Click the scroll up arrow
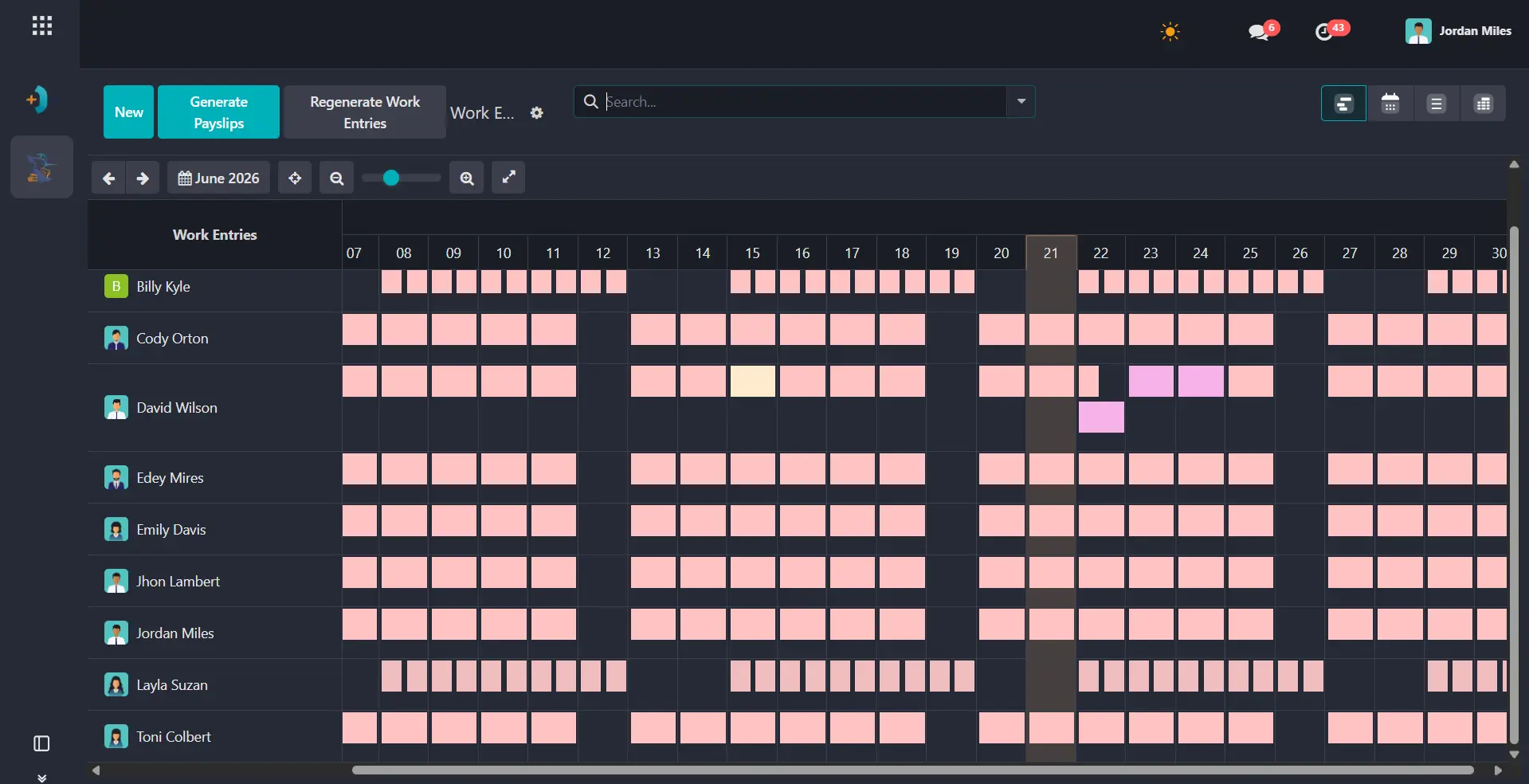The image size is (1529, 784). point(1514,164)
